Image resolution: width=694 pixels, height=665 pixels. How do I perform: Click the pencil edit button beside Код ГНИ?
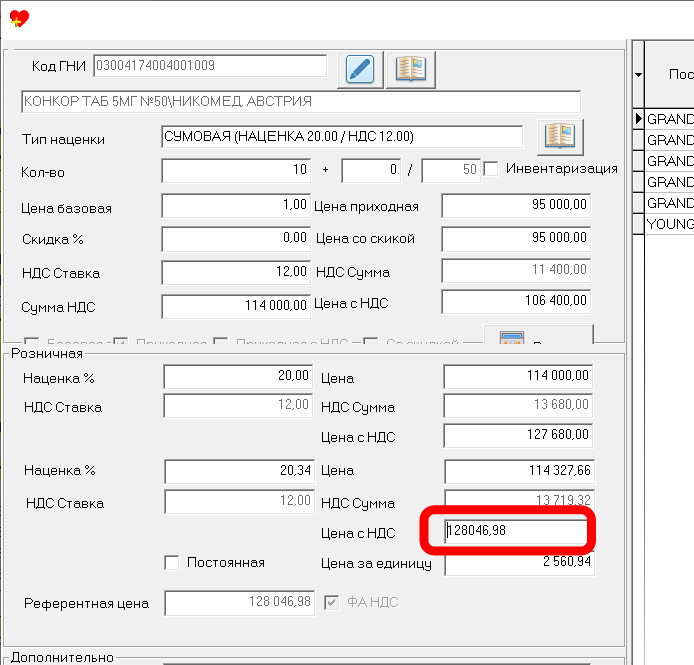click(x=360, y=70)
